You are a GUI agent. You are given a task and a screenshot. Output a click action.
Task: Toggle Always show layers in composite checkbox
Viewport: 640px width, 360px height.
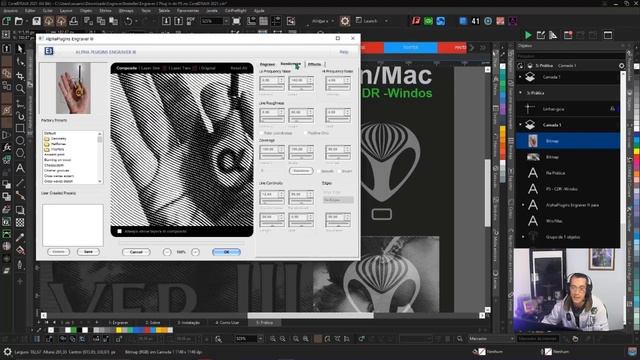tap(120, 231)
